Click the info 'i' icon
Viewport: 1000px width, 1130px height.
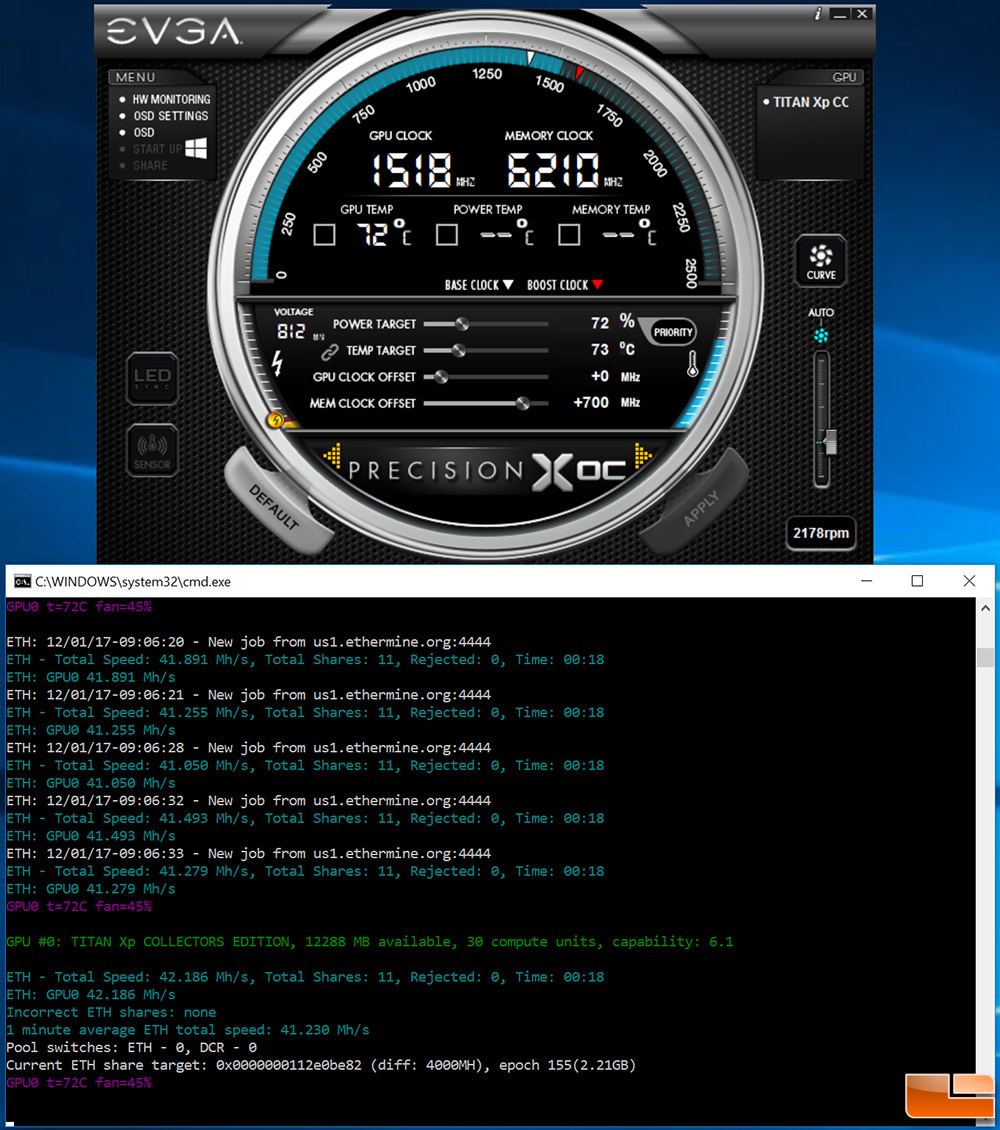818,14
